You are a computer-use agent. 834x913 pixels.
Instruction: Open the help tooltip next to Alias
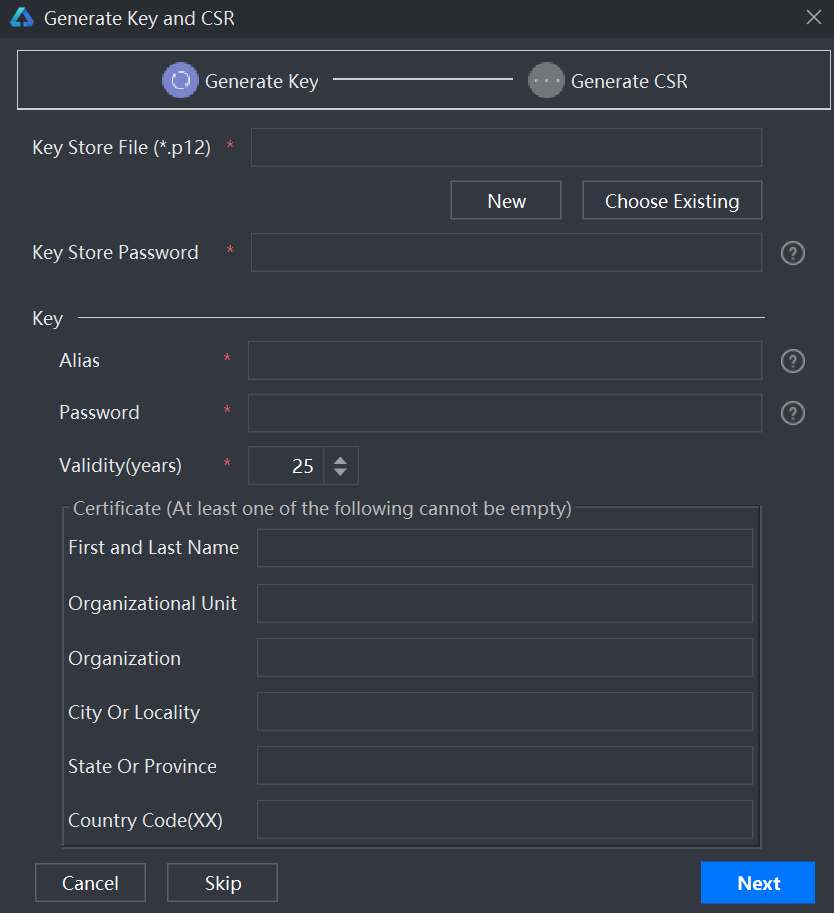click(x=793, y=361)
